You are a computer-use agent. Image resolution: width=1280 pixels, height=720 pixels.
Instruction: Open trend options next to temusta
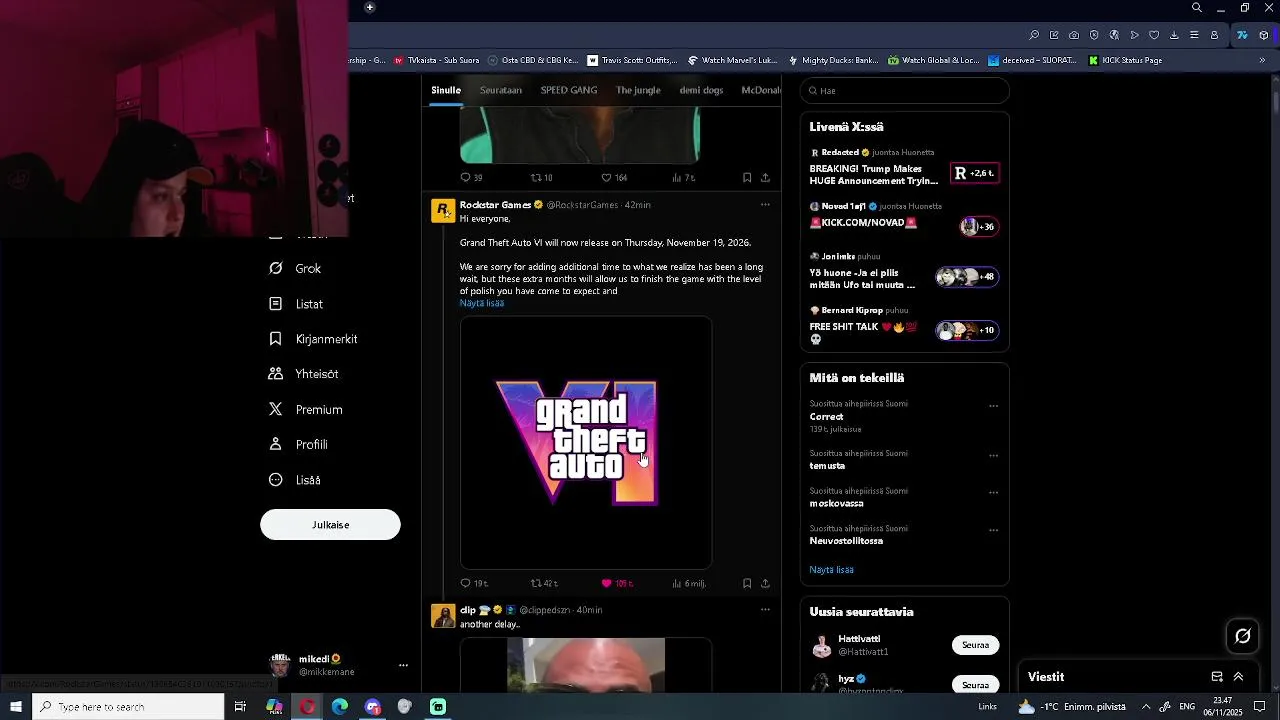click(x=993, y=455)
